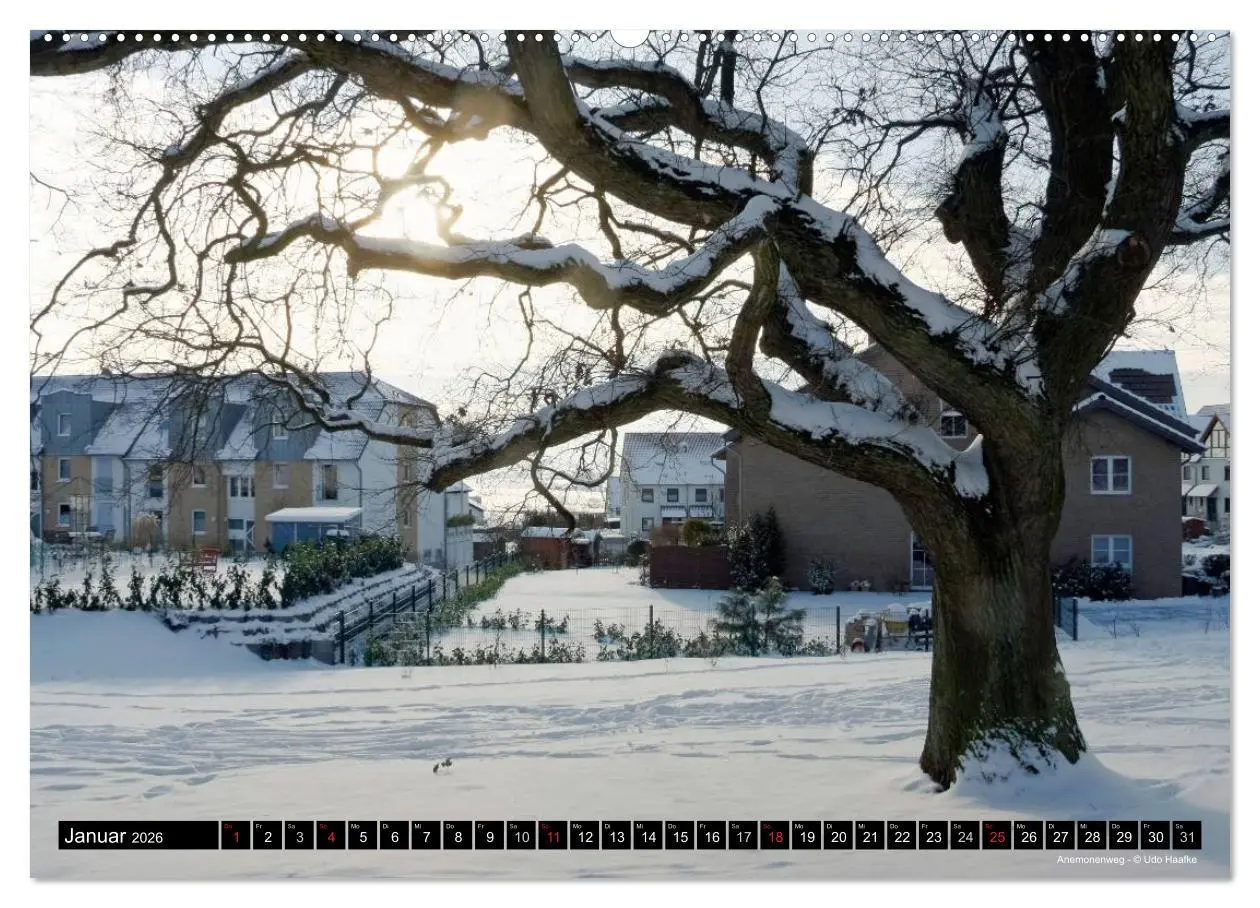Click date cell 16

click(711, 836)
